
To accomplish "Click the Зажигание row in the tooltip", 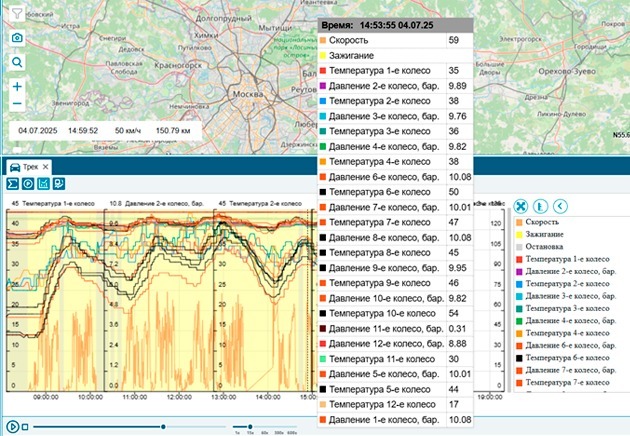I will [x=395, y=55].
